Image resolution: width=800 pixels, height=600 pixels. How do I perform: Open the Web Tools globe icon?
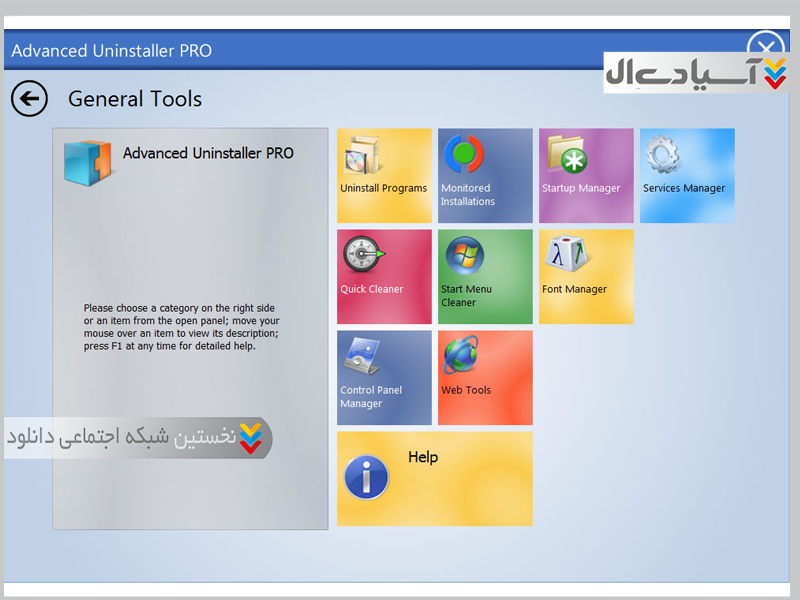pyautogui.click(x=463, y=357)
